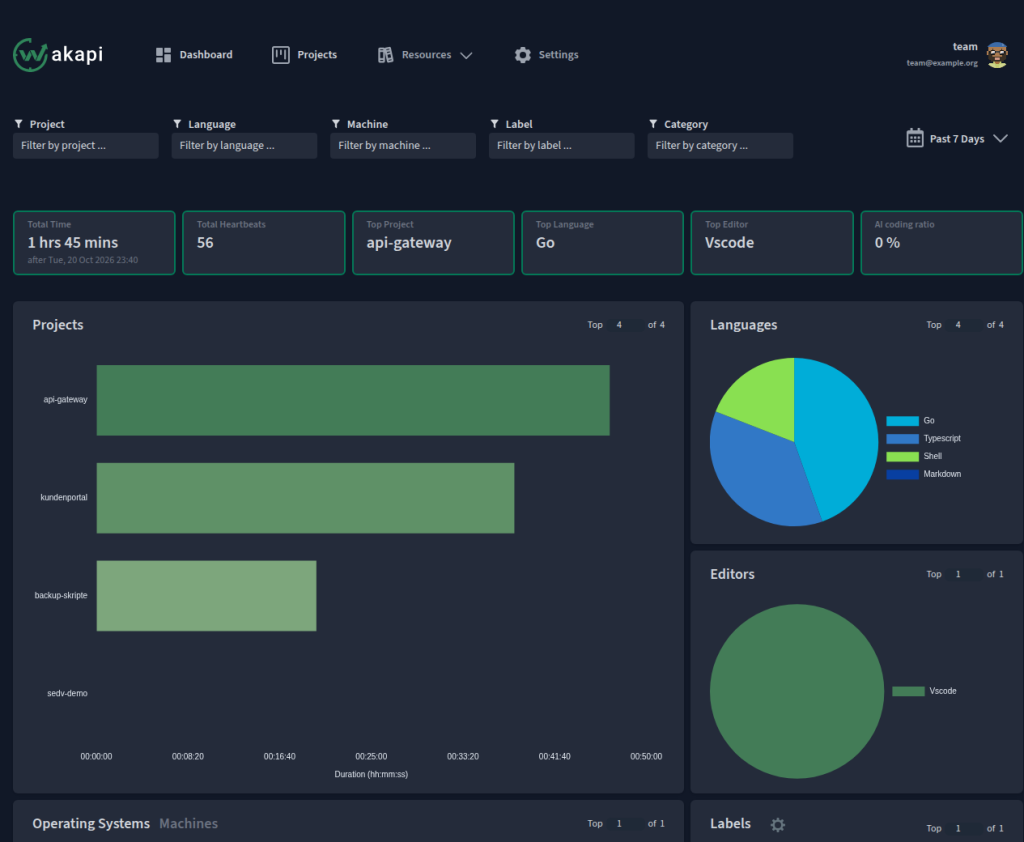1024x842 pixels.
Task: Click the Settings gear icon
Action: (522, 55)
